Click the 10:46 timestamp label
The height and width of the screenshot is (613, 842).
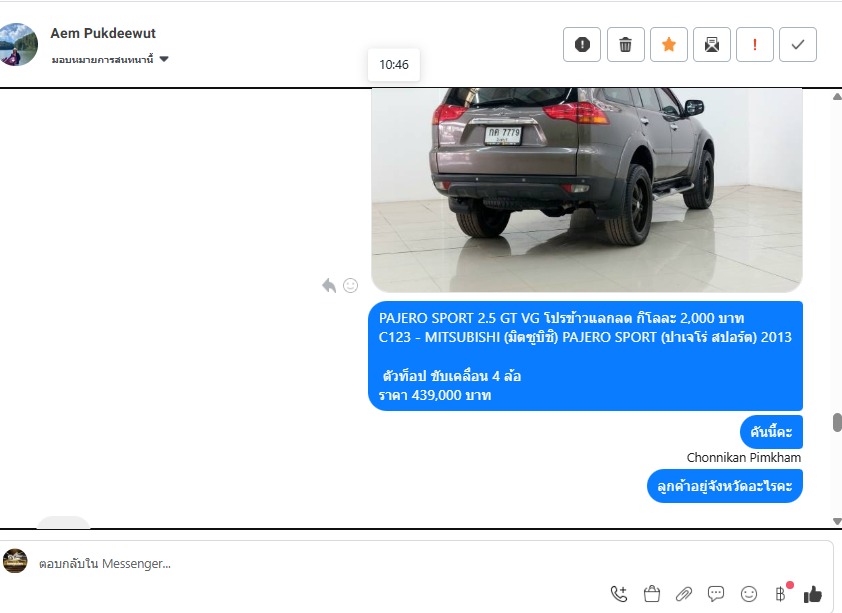[394, 65]
